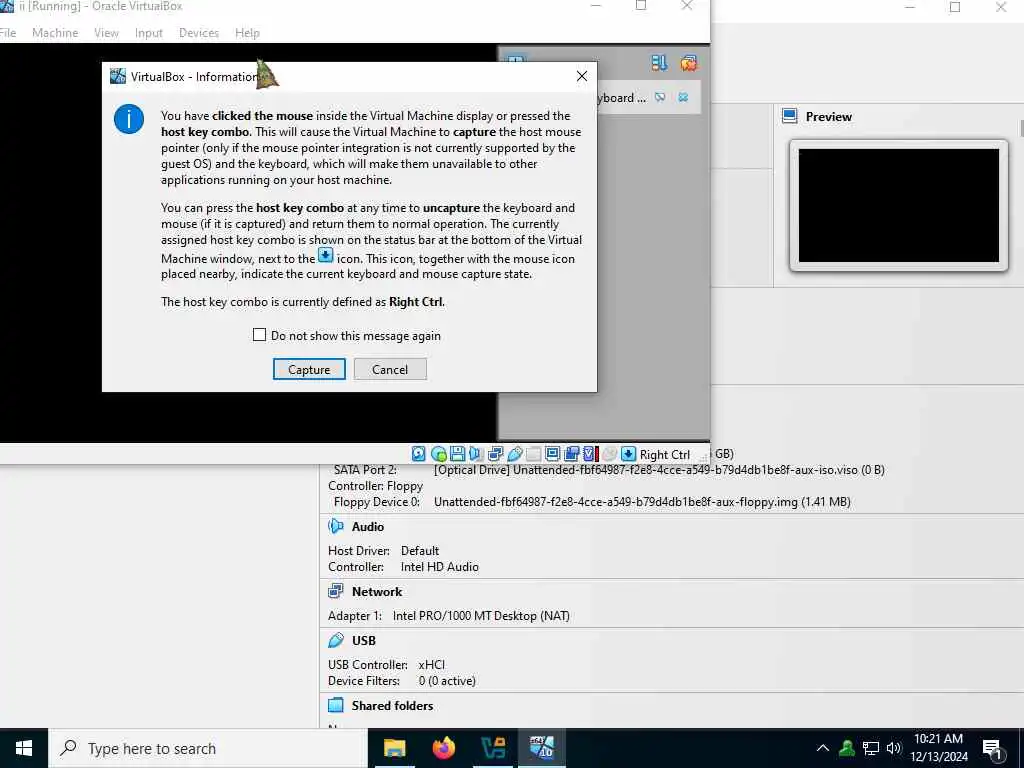
Task: Click the Preview monitor icon
Action: [x=790, y=116]
